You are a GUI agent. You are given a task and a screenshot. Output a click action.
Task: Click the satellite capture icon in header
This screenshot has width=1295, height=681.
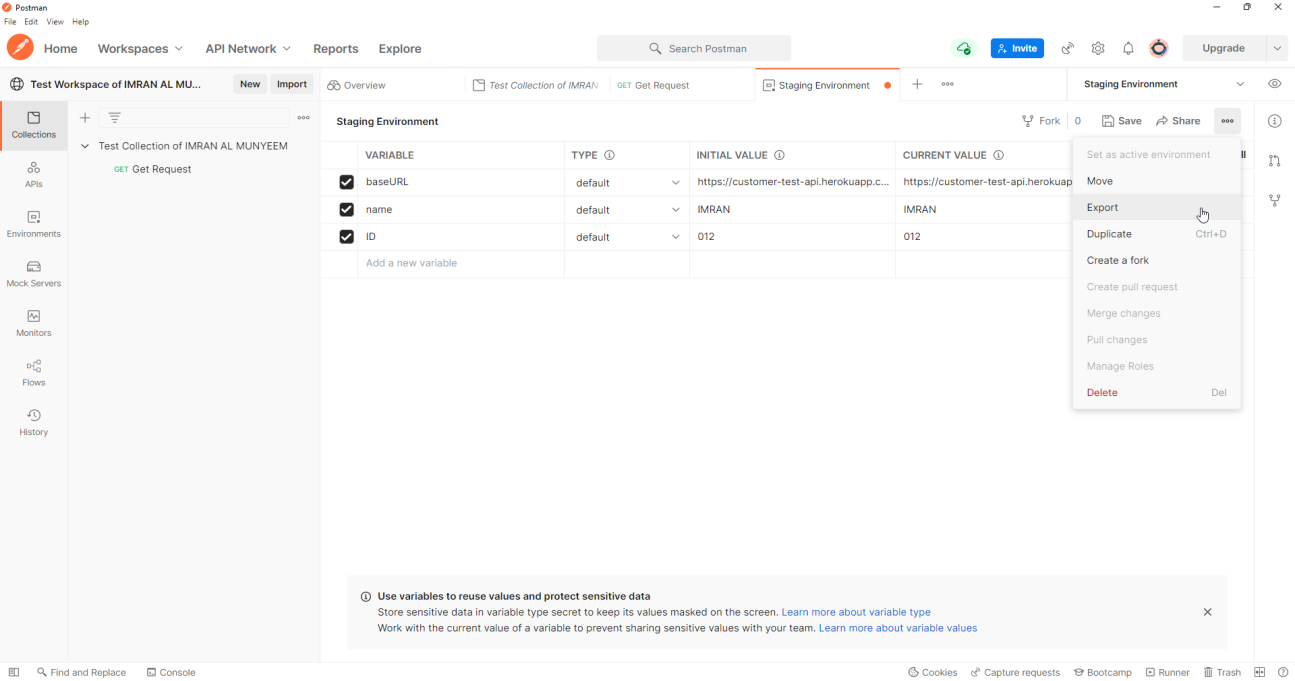pos(1068,48)
